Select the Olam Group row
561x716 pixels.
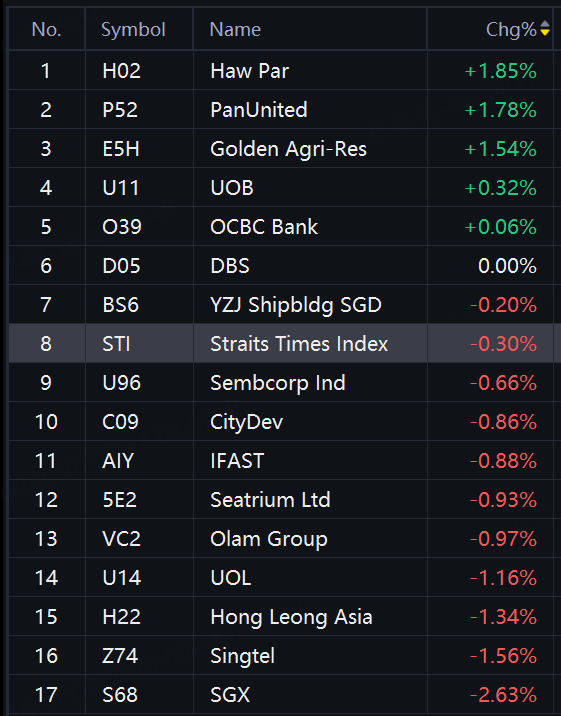[x=281, y=539]
